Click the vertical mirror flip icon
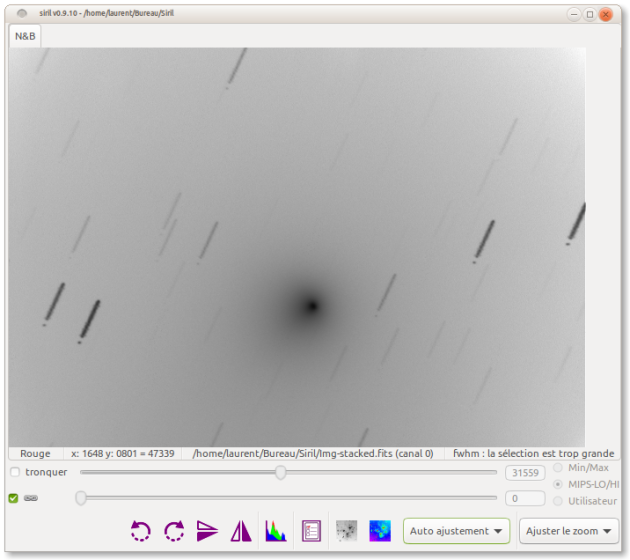Image resolution: width=630 pixels, height=560 pixels. 208,531
